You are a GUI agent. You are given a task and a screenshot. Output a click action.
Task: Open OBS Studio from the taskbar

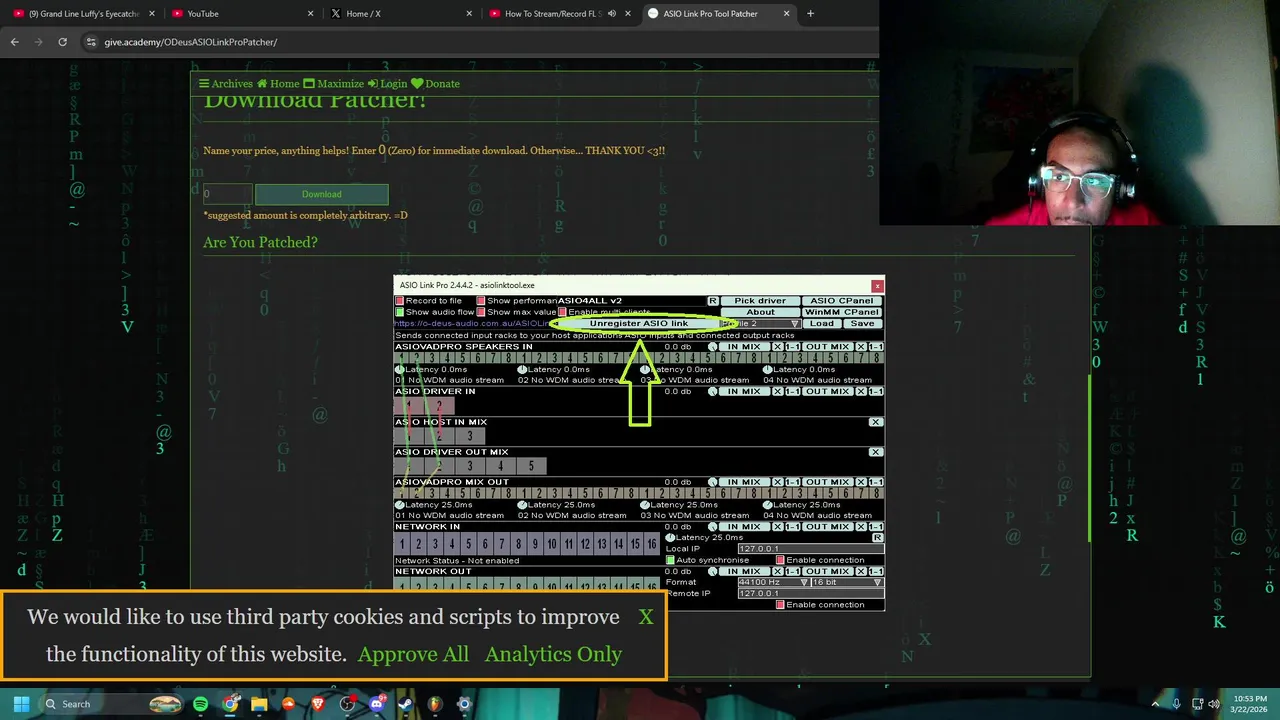[347, 704]
